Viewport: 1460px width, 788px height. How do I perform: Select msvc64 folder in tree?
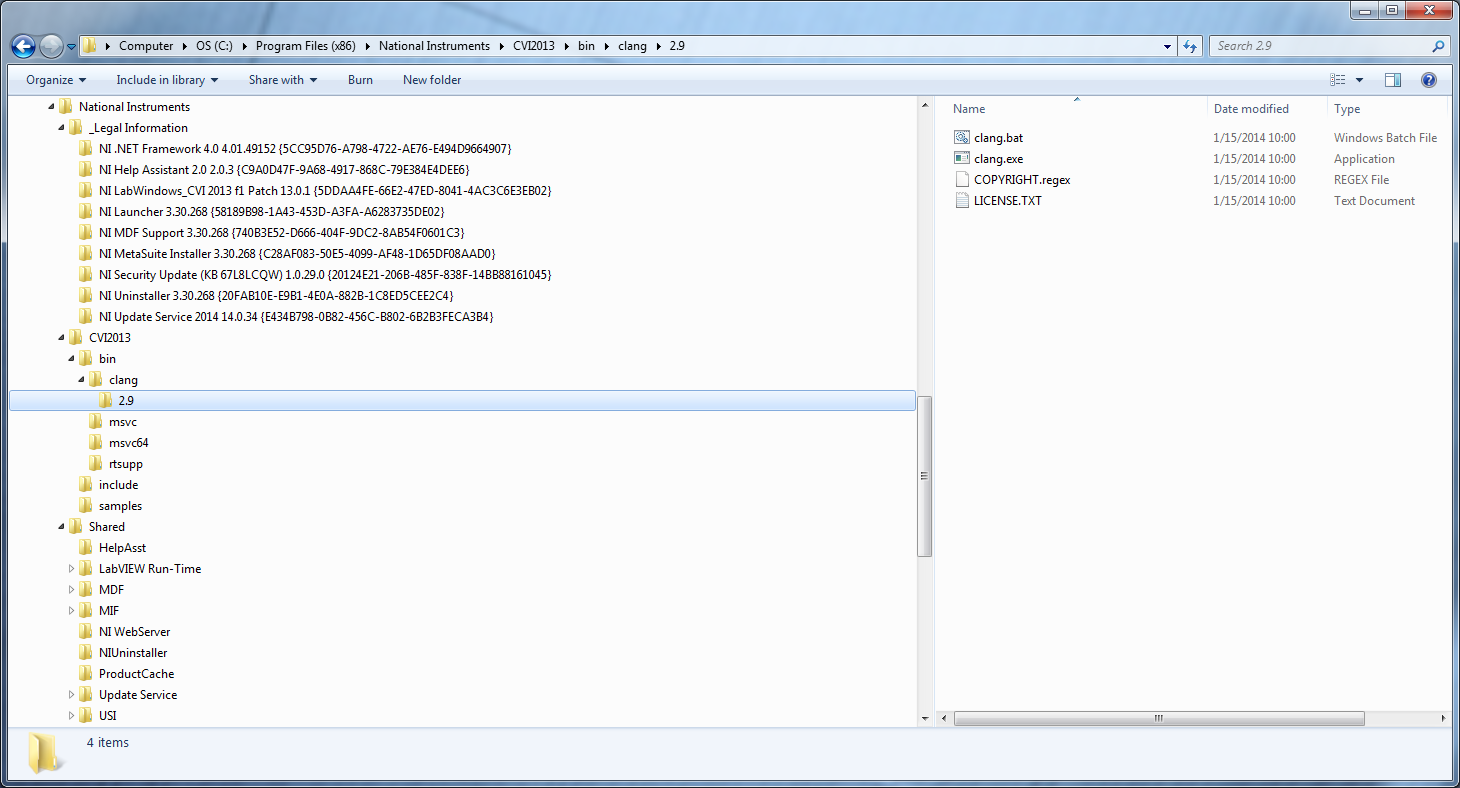(128, 443)
